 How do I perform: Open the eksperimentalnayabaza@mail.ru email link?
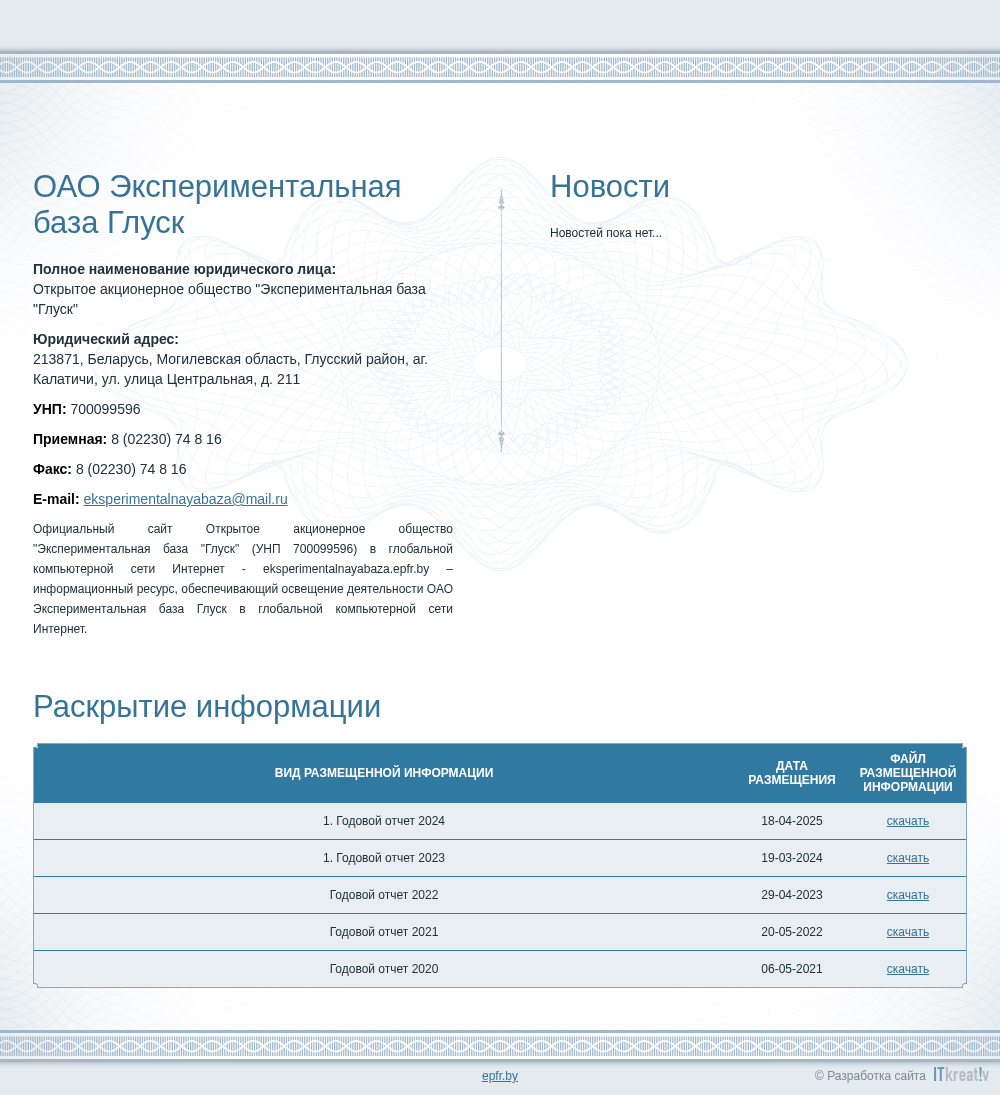185,499
